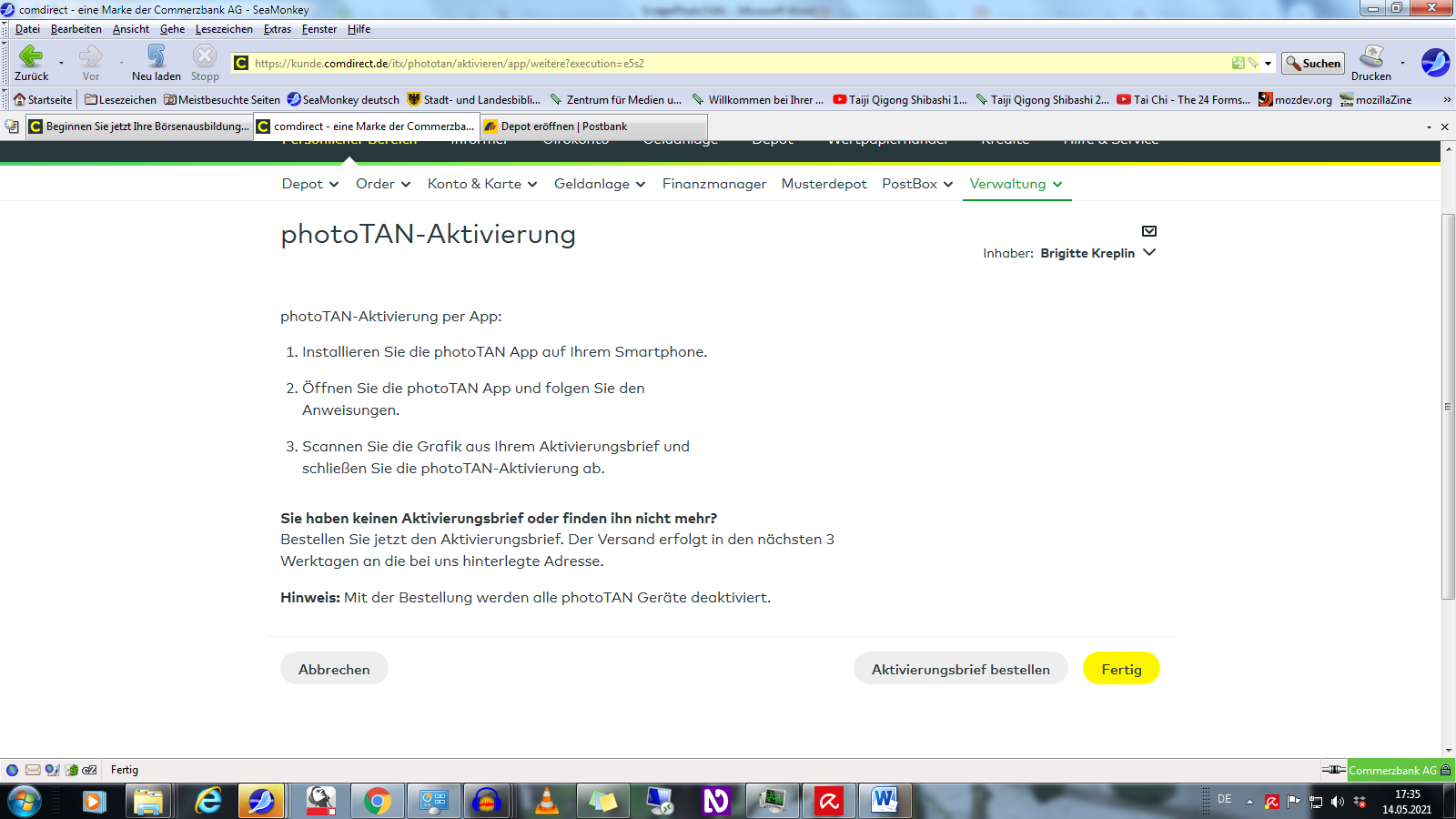Open the Lesezeichen menu in menu bar
This screenshot has height=819, width=1456.
point(224,29)
